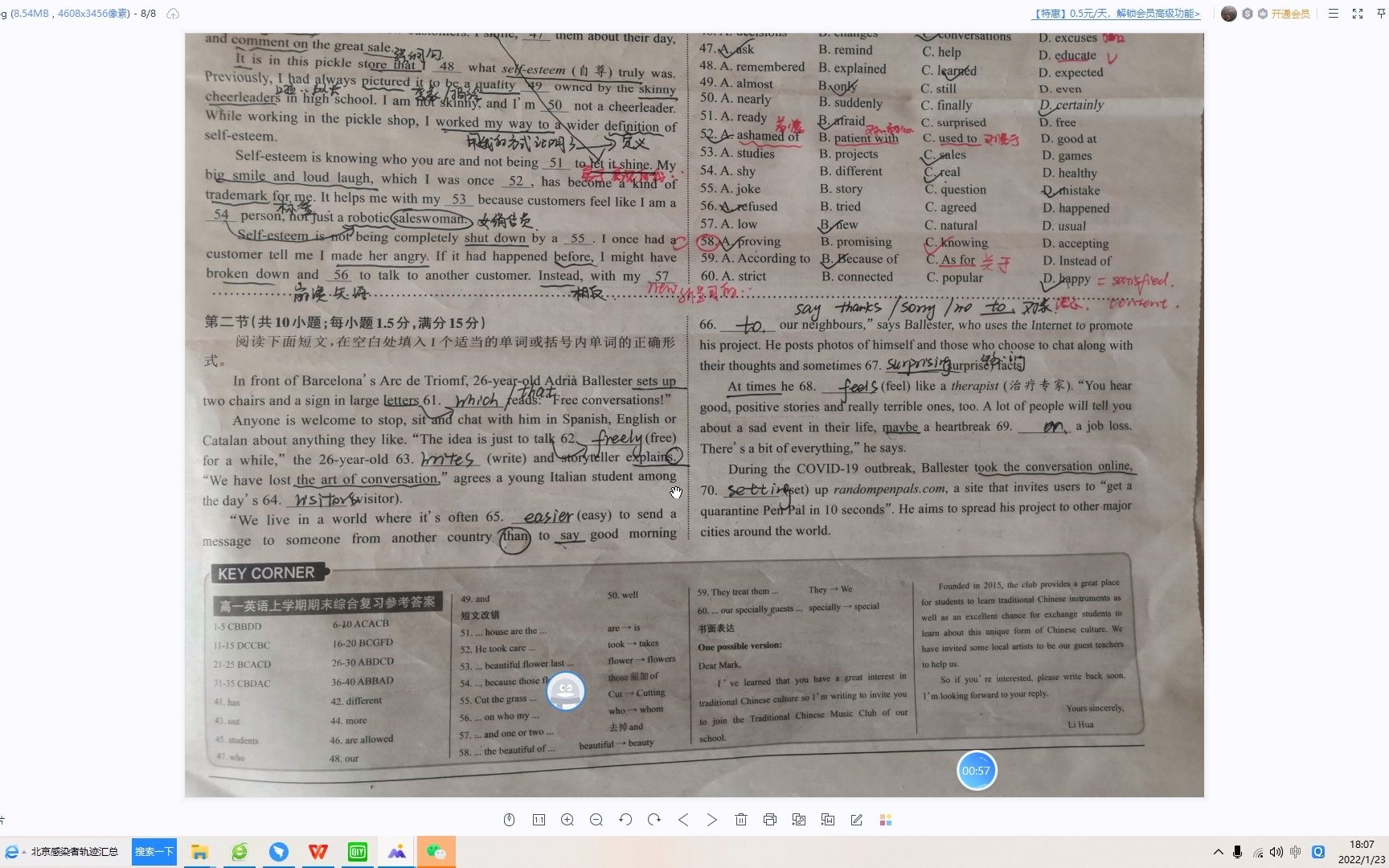Click 搜索一下 search button in taskbar
The width and height of the screenshot is (1389, 868).
(x=154, y=852)
